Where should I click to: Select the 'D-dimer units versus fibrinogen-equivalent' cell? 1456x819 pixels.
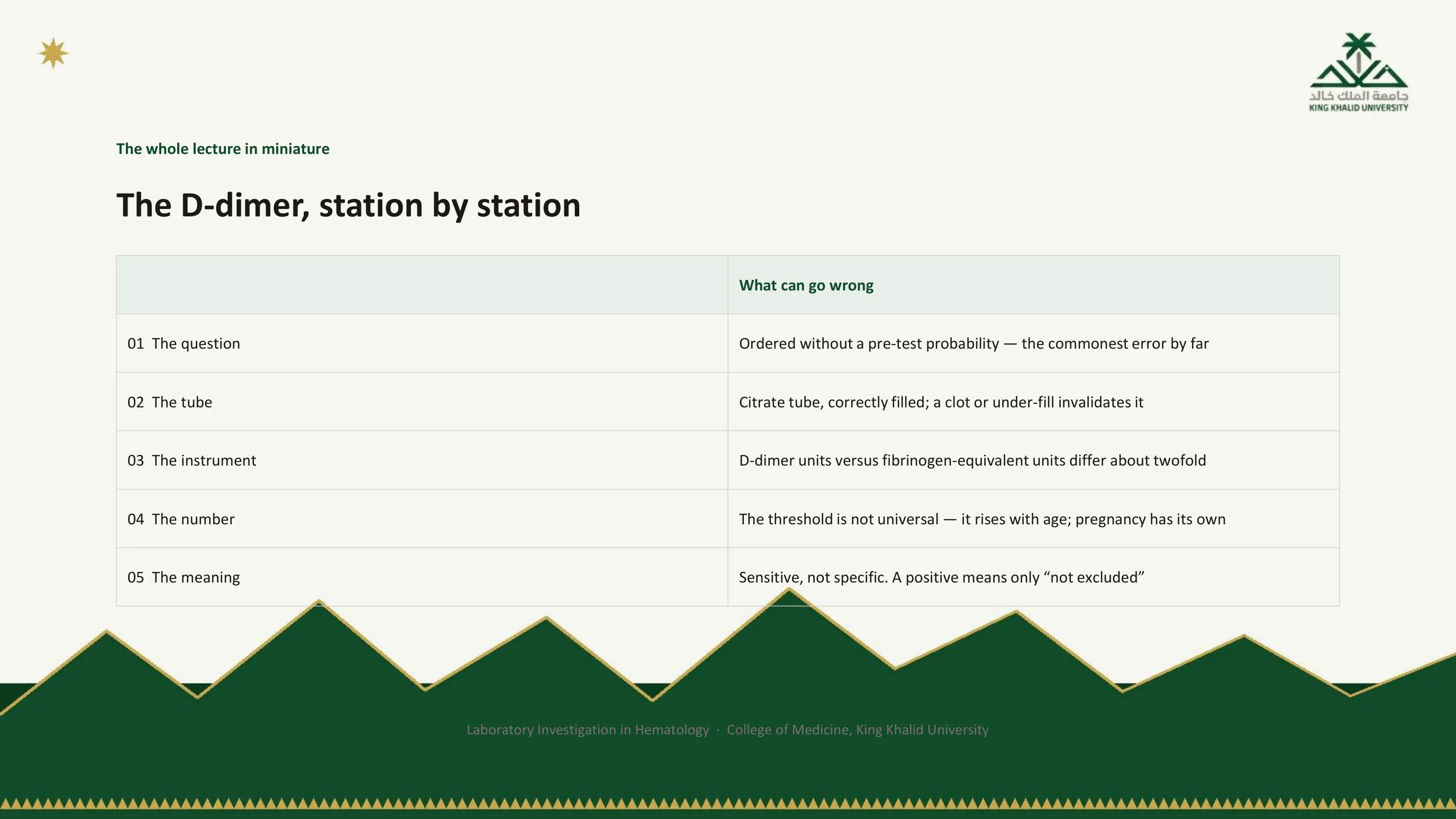pyautogui.click(x=1033, y=460)
